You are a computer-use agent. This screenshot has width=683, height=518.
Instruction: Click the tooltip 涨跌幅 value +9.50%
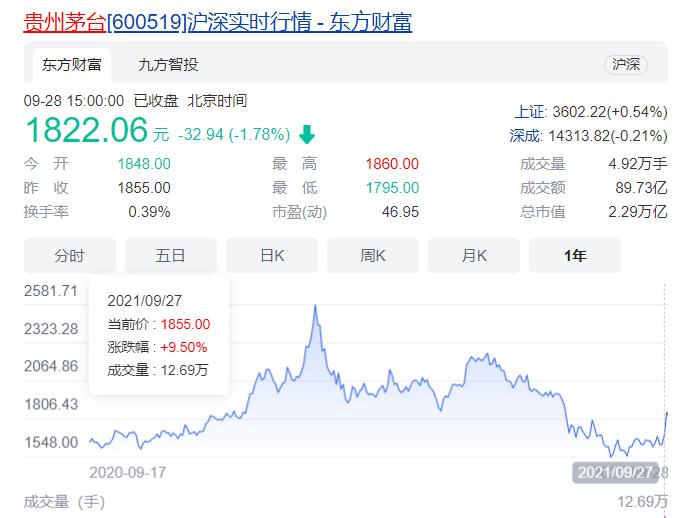(x=184, y=347)
